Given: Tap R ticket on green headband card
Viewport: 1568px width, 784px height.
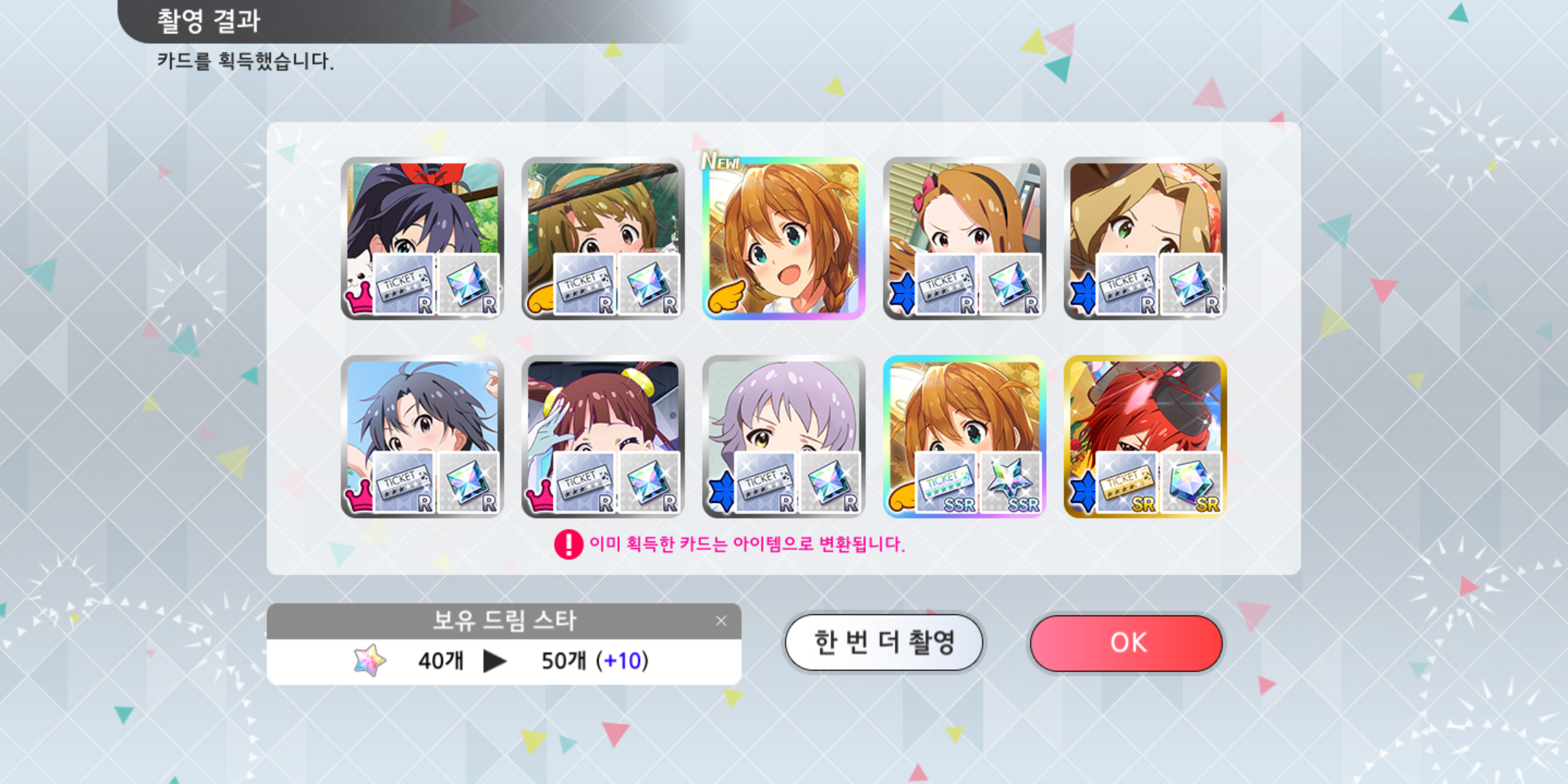Looking at the screenshot, I should pyautogui.click(x=584, y=285).
